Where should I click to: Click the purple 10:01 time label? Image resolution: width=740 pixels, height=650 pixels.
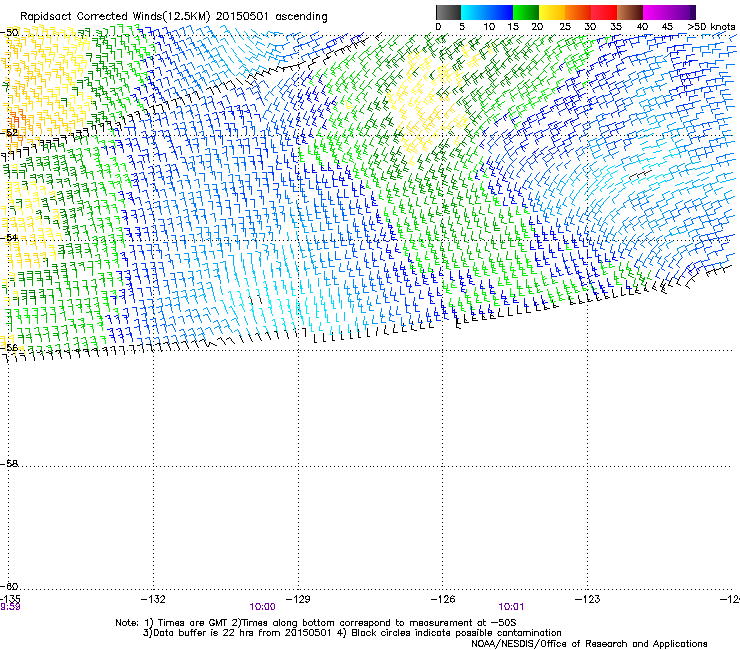click(x=511, y=607)
